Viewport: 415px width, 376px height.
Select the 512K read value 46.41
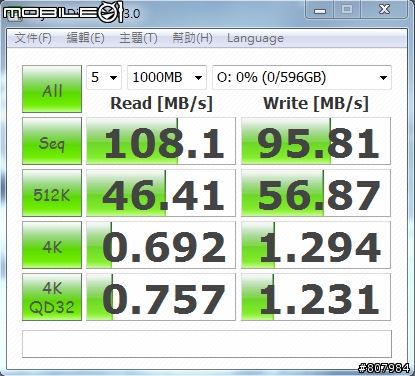[161, 193]
